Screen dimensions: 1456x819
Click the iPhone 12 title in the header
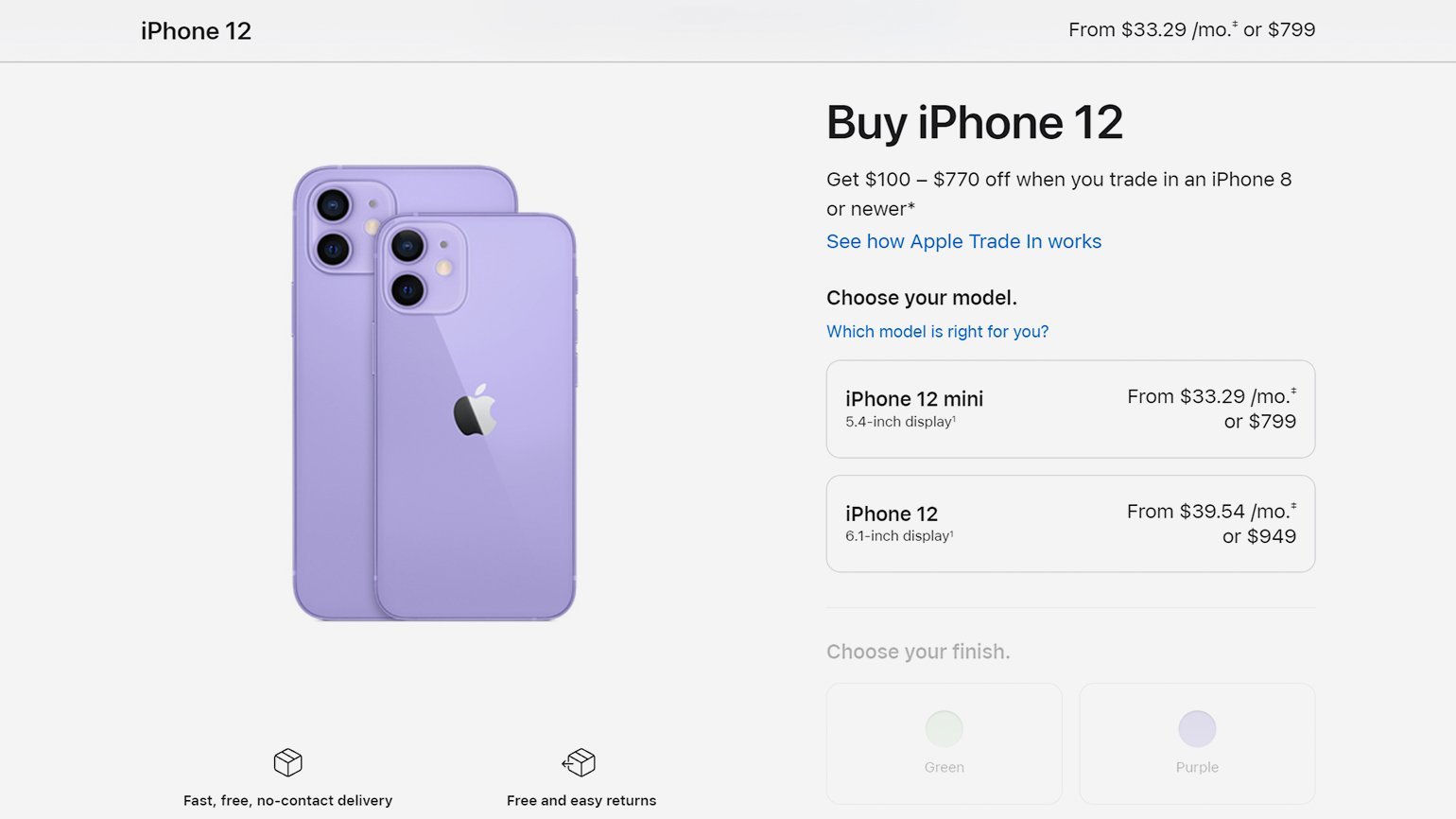(x=196, y=31)
